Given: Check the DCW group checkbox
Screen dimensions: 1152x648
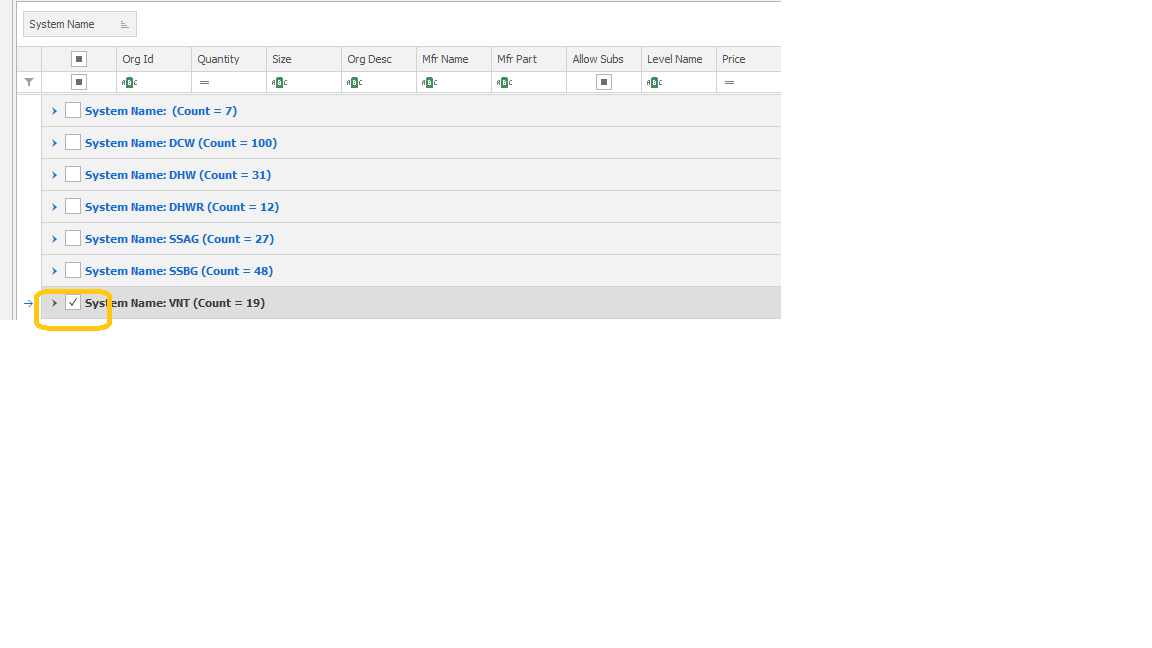Looking at the screenshot, I should [73, 143].
